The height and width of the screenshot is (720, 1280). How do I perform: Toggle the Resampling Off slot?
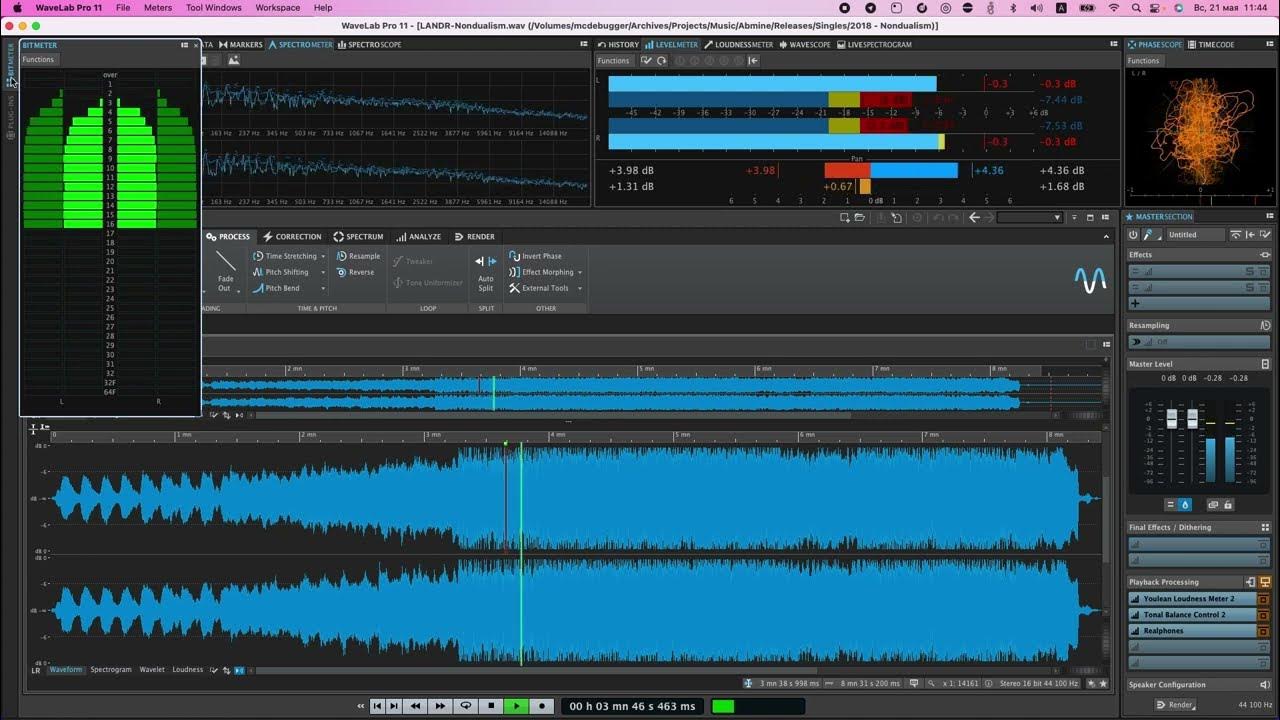(1199, 342)
